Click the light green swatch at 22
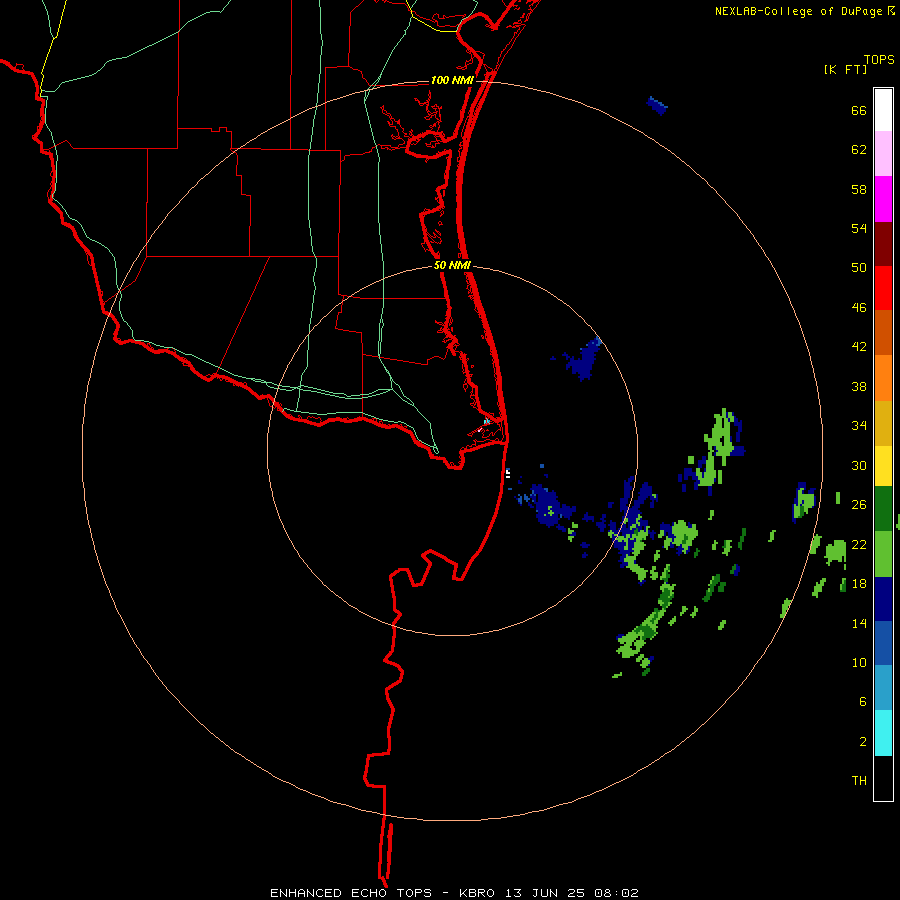The image size is (900, 900). [883, 554]
